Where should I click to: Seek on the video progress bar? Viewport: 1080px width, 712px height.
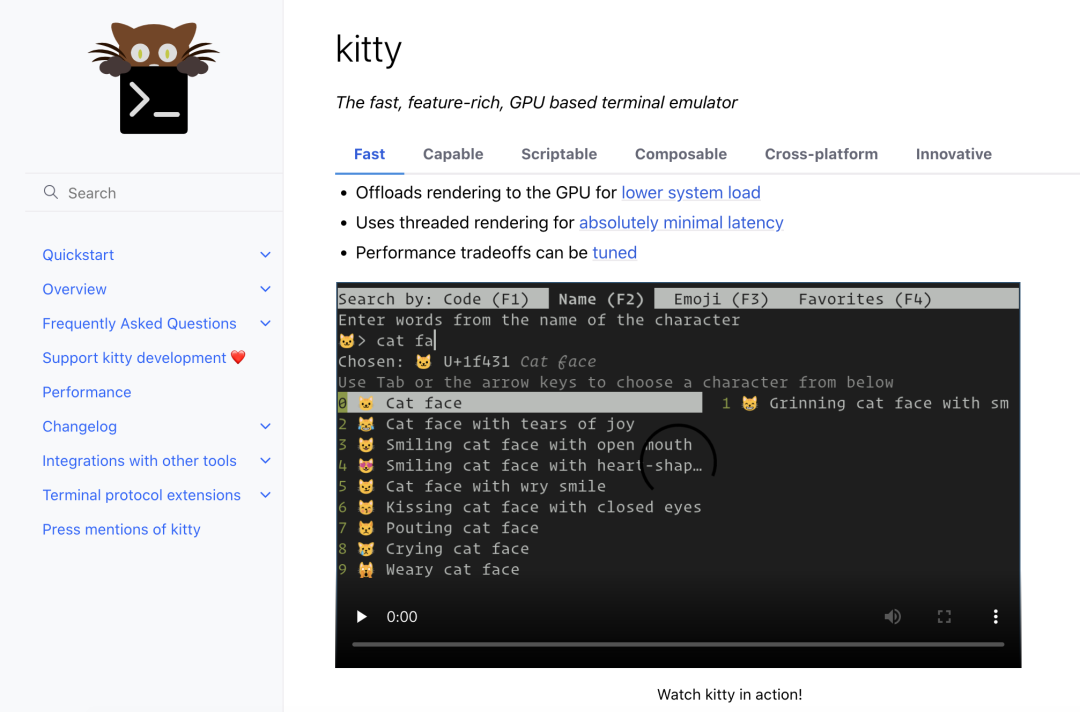(x=678, y=645)
